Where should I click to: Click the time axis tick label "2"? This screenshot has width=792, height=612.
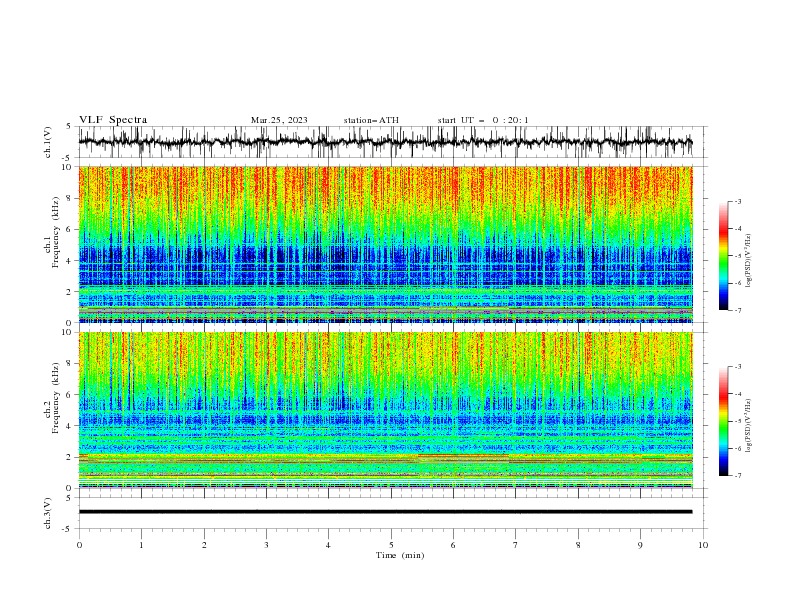(x=204, y=545)
